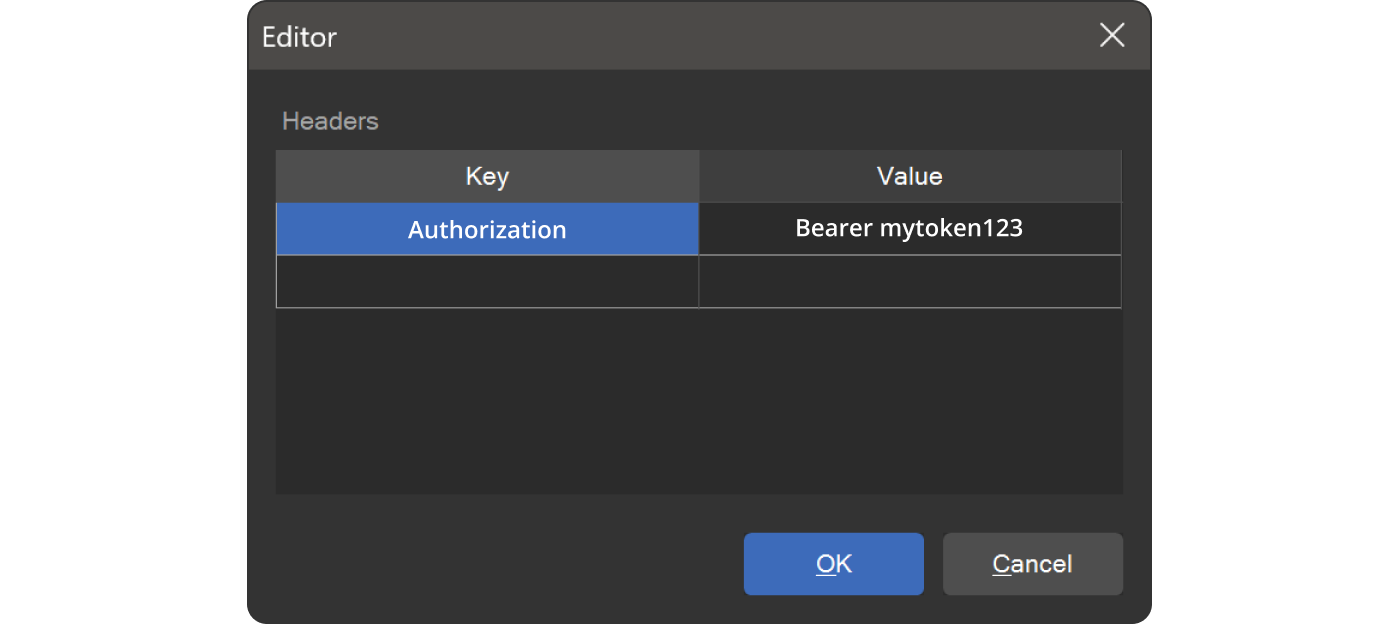The height and width of the screenshot is (624, 1400).
Task: Select the token value next to Authorization
Action: (909, 229)
